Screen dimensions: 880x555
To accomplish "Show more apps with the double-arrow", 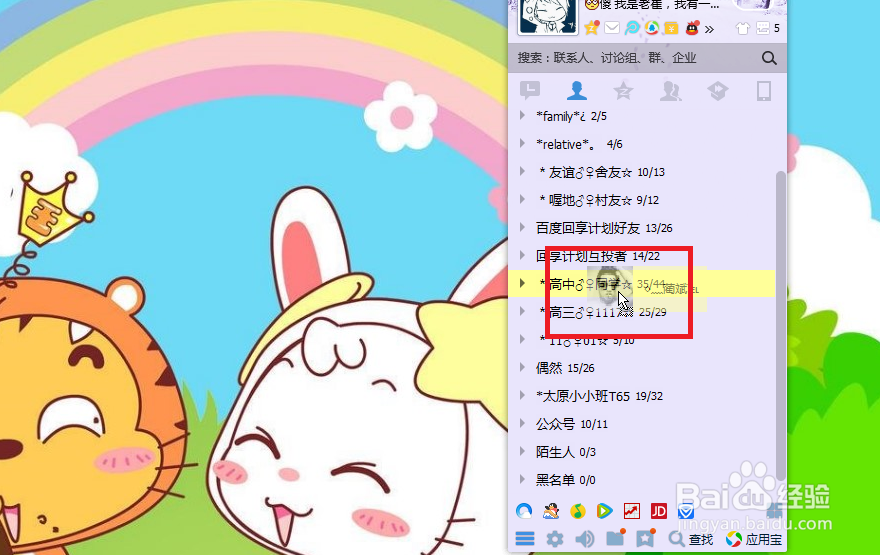I will pyautogui.click(x=710, y=29).
